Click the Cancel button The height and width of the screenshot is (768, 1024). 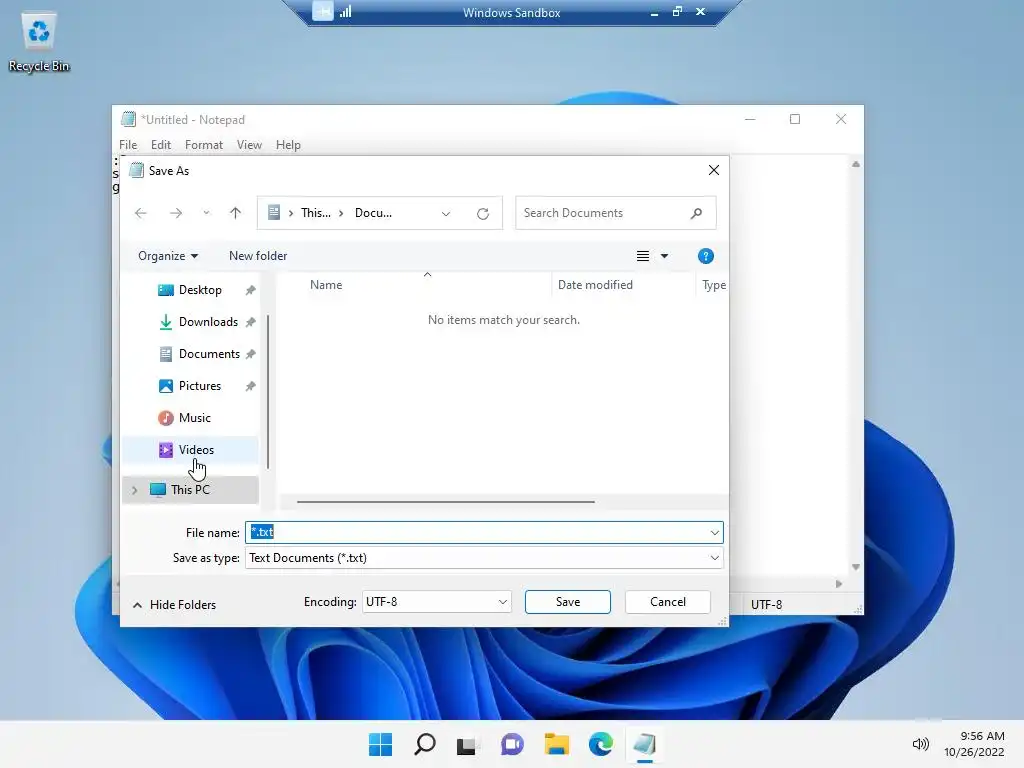pos(667,601)
